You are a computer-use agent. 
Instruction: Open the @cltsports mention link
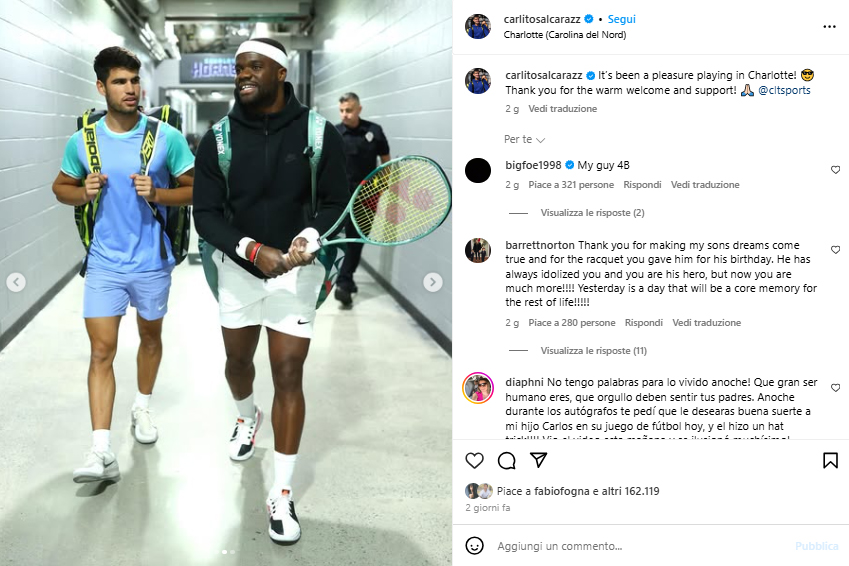[x=784, y=90]
